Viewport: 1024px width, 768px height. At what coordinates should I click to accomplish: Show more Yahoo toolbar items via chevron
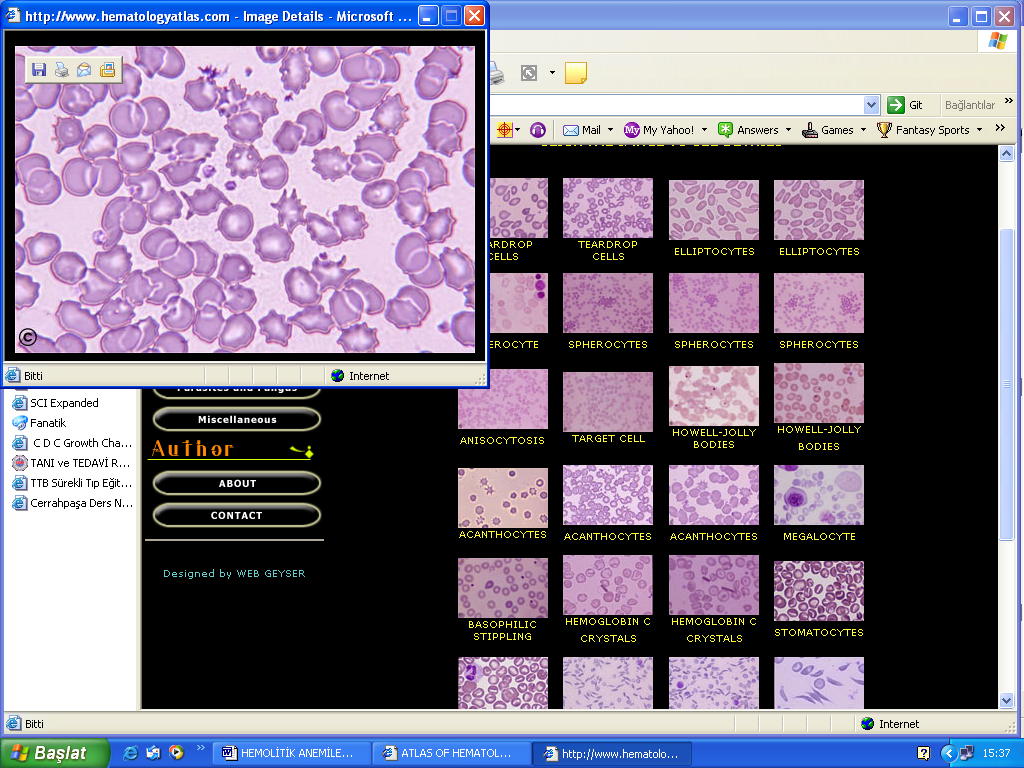[1000, 128]
